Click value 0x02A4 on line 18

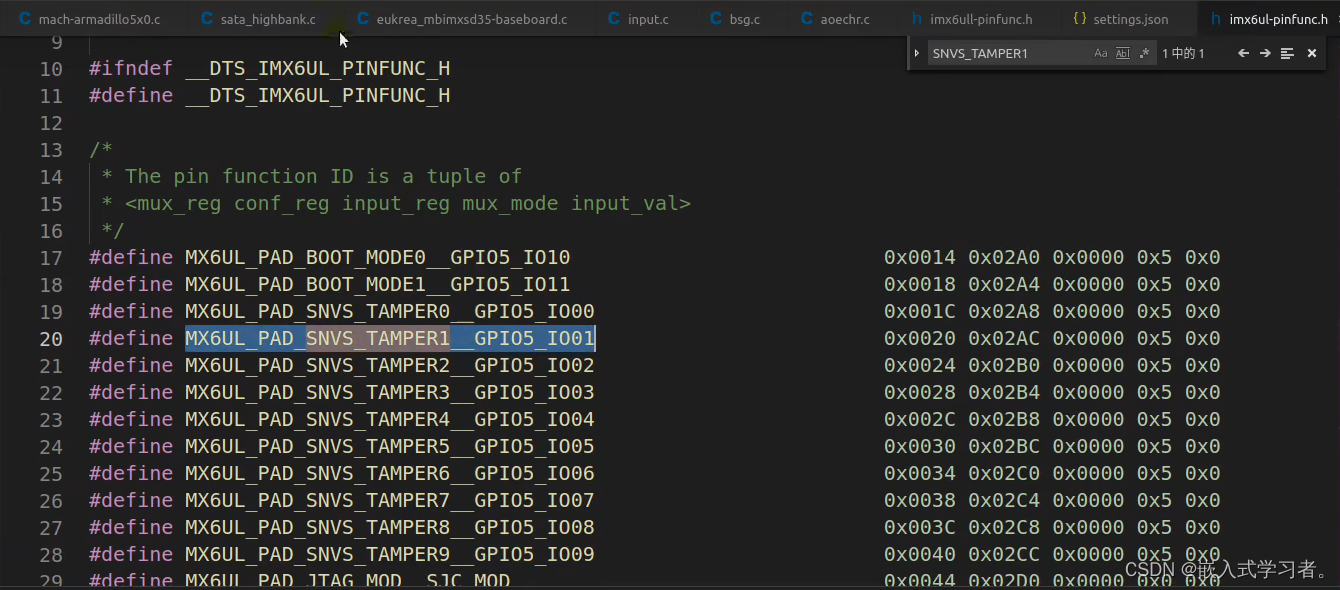pyautogui.click(x=1004, y=284)
